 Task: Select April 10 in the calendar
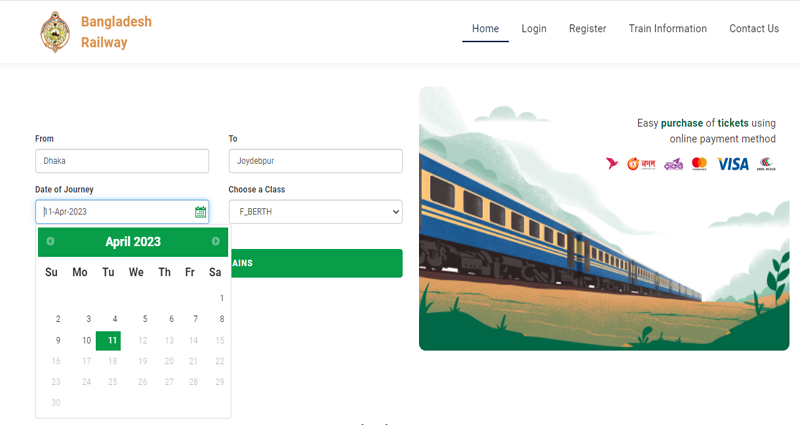click(86, 340)
